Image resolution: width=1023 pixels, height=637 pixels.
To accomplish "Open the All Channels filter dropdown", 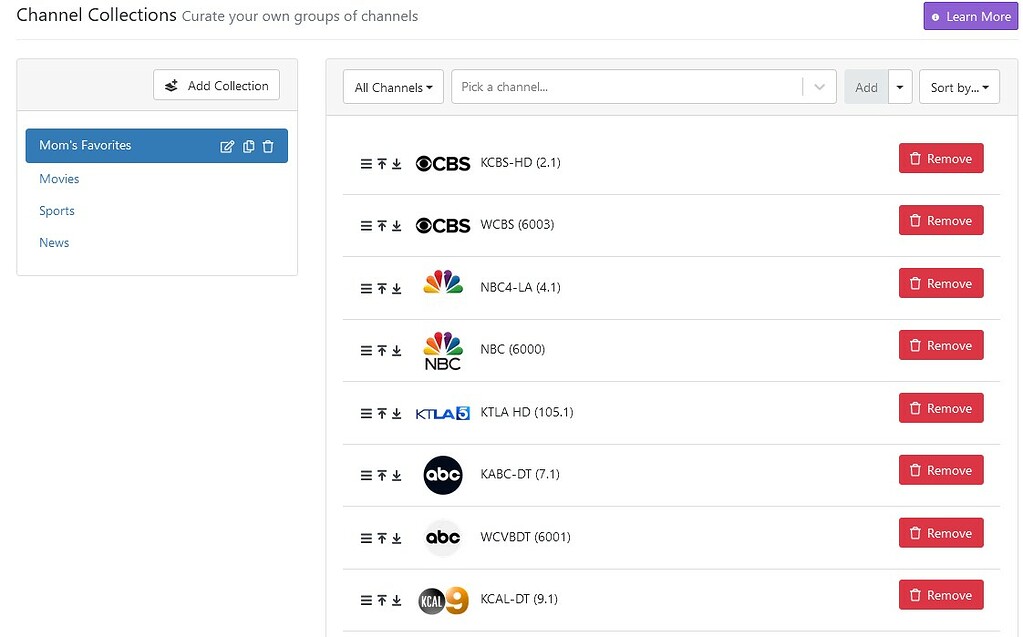I will pos(393,87).
